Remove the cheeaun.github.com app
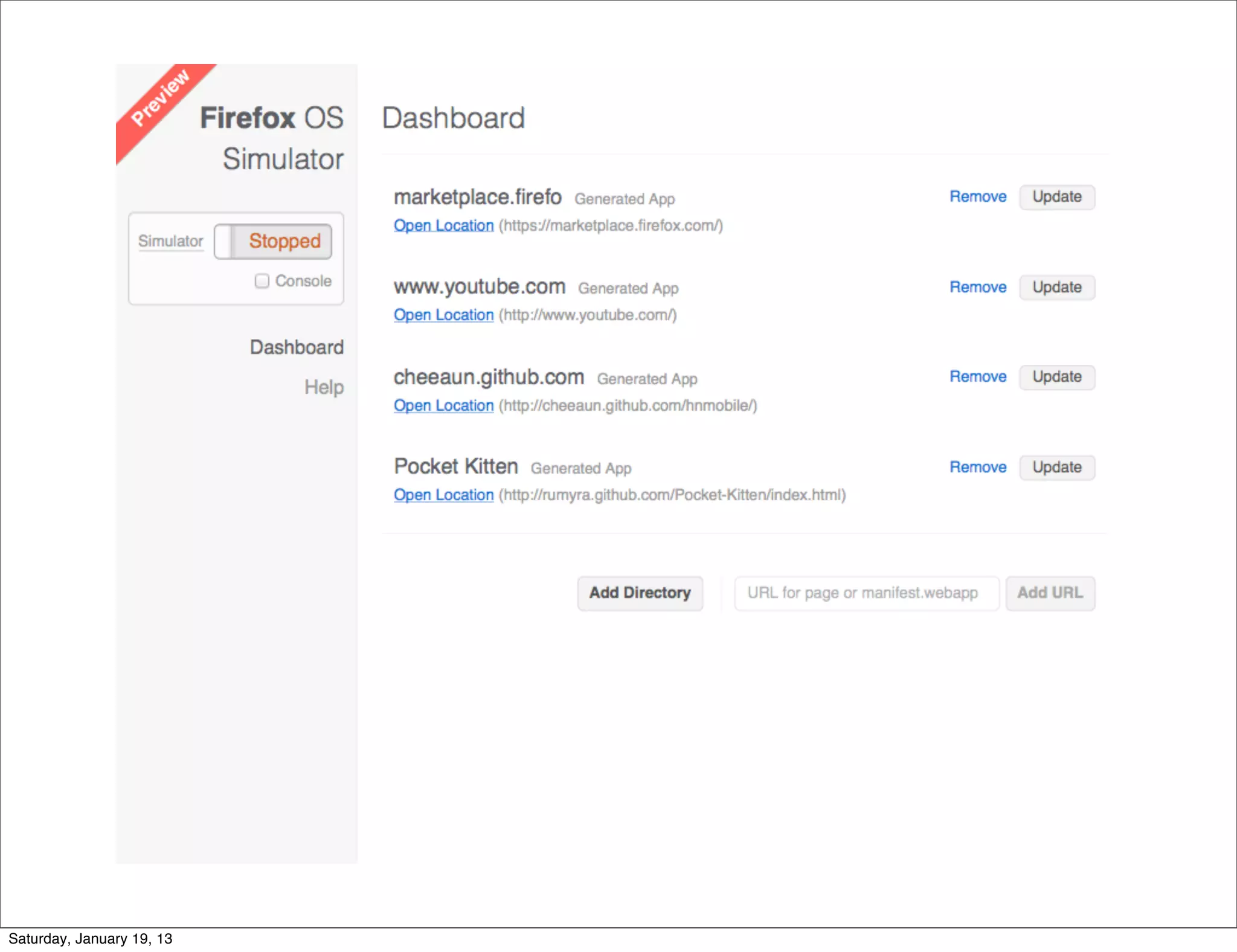This screenshot has height=952, width=1237. 977,377
